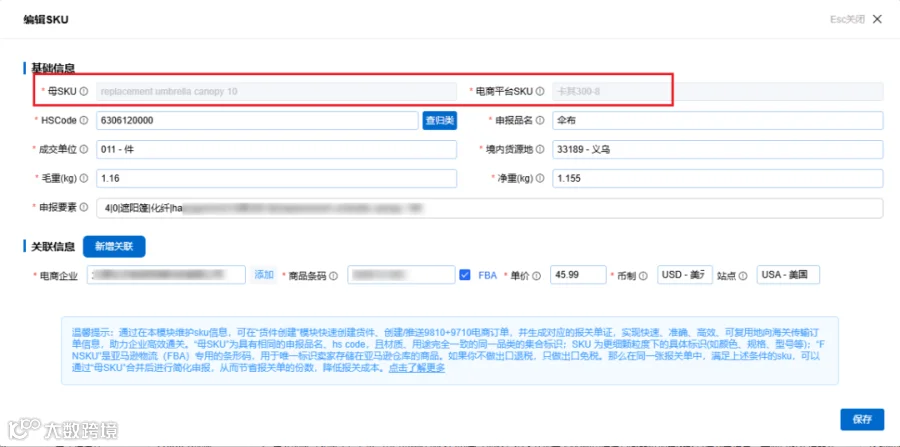
Task: Click info icon beside 站点 label
Action: (x=743, y=275)
